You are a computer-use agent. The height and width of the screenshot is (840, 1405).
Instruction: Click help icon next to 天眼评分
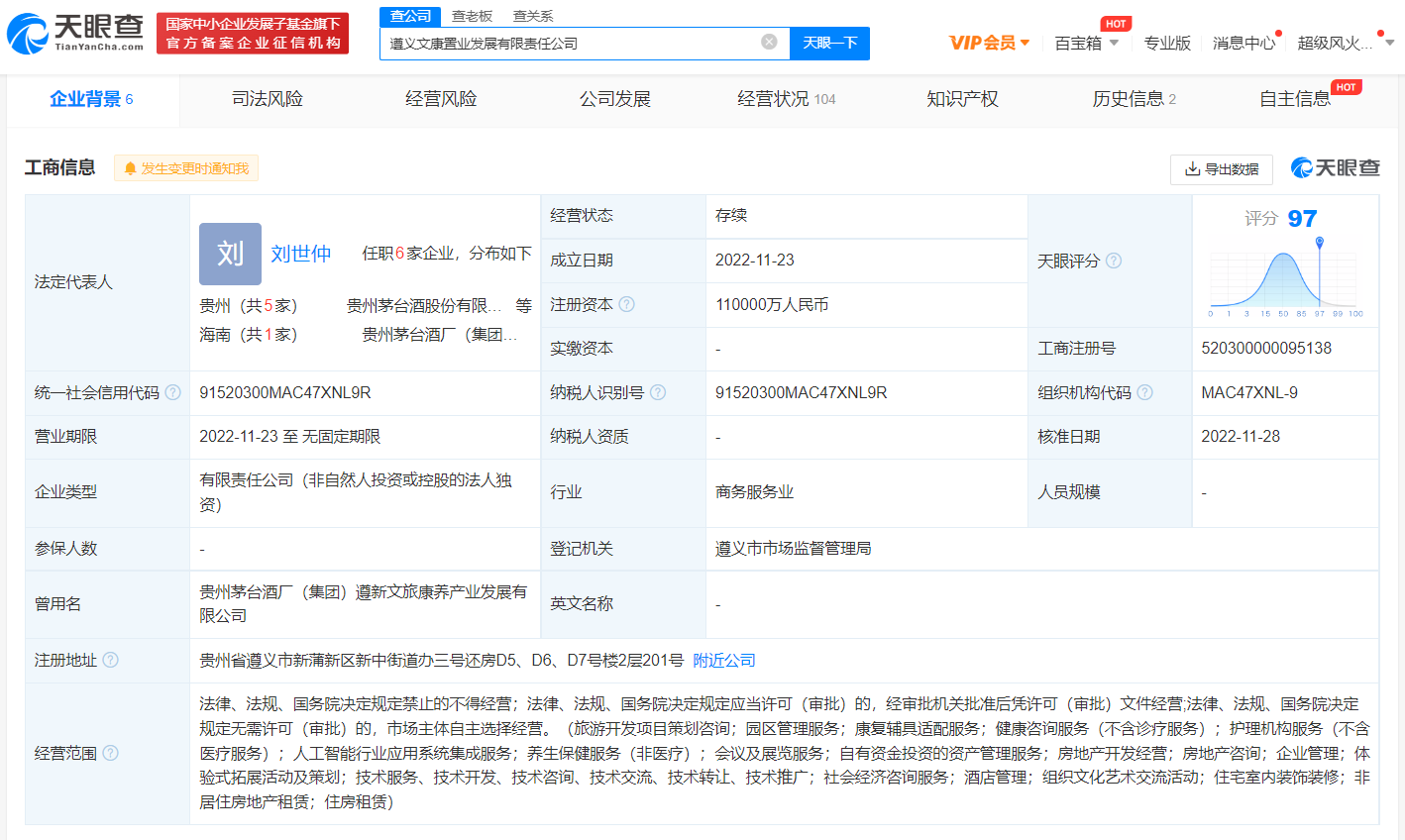1114,261
